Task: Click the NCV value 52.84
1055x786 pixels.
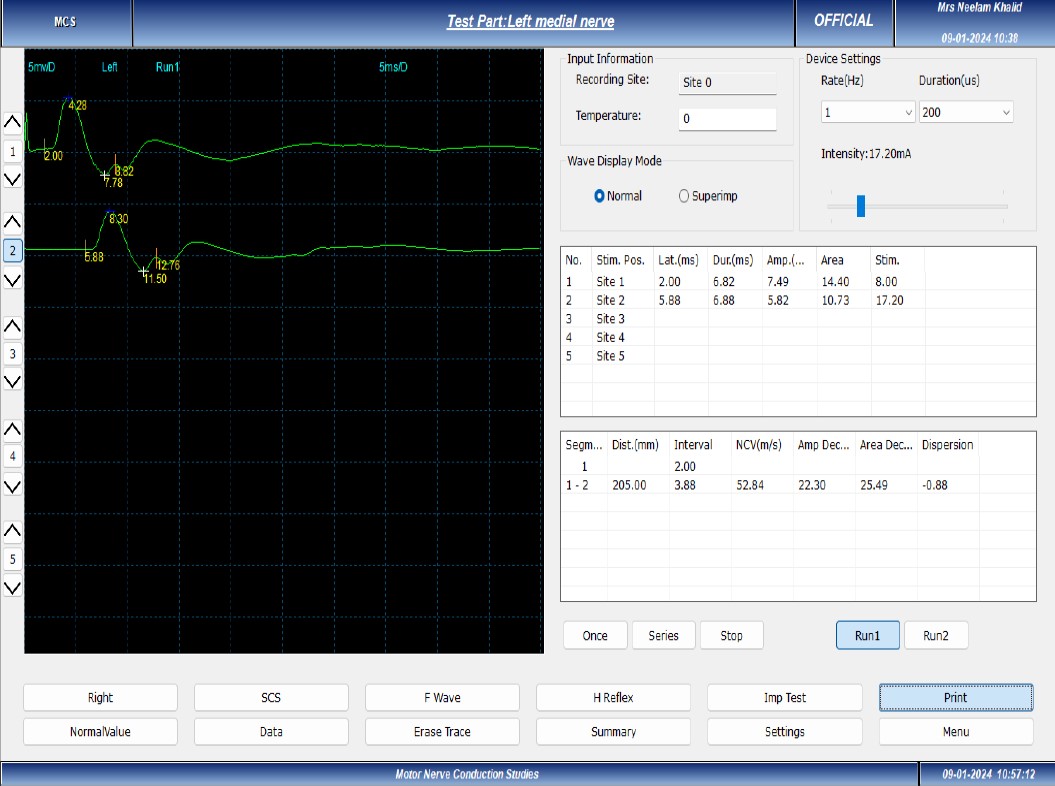Action: click(750, 485)
